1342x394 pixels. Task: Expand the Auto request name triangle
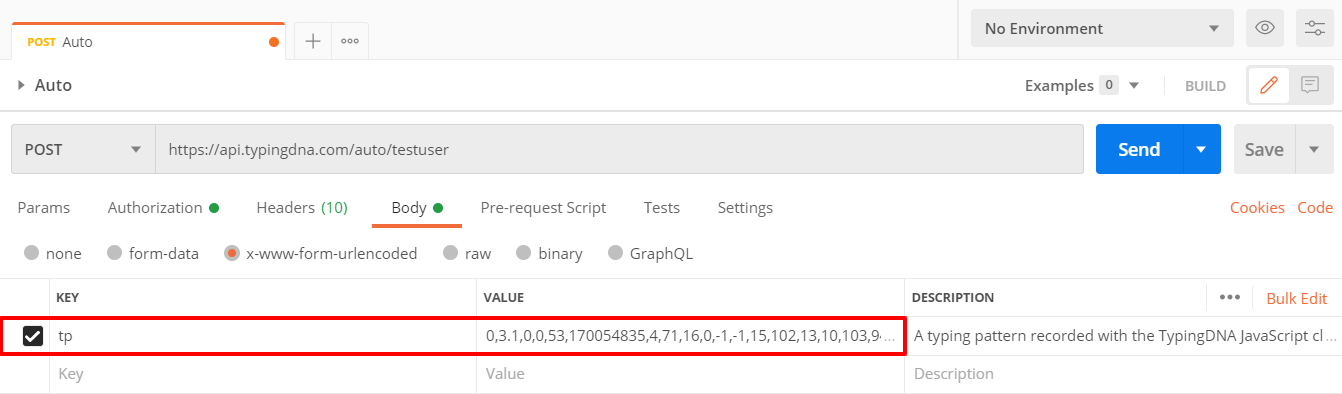point(21,86)
